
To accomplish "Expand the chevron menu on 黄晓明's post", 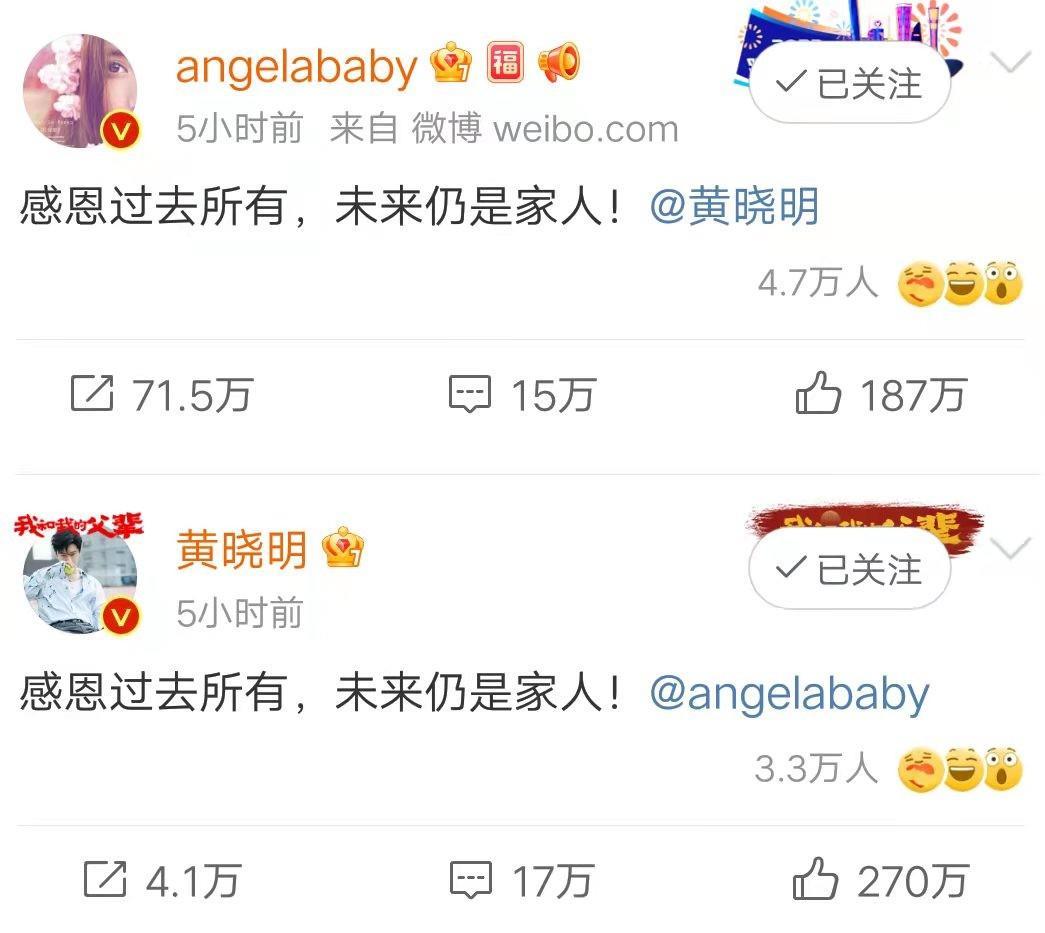I will click(x=1011, y=548).
